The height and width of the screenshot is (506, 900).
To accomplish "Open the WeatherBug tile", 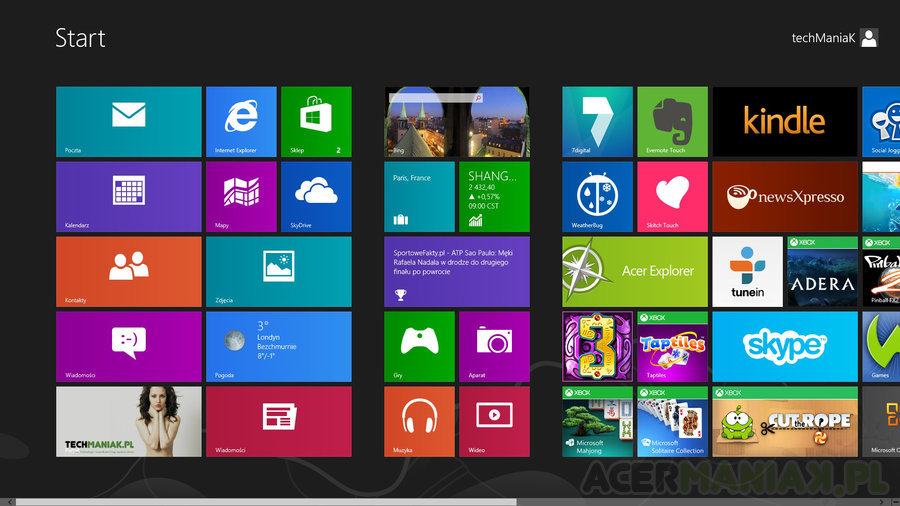I will click(598, 197).
